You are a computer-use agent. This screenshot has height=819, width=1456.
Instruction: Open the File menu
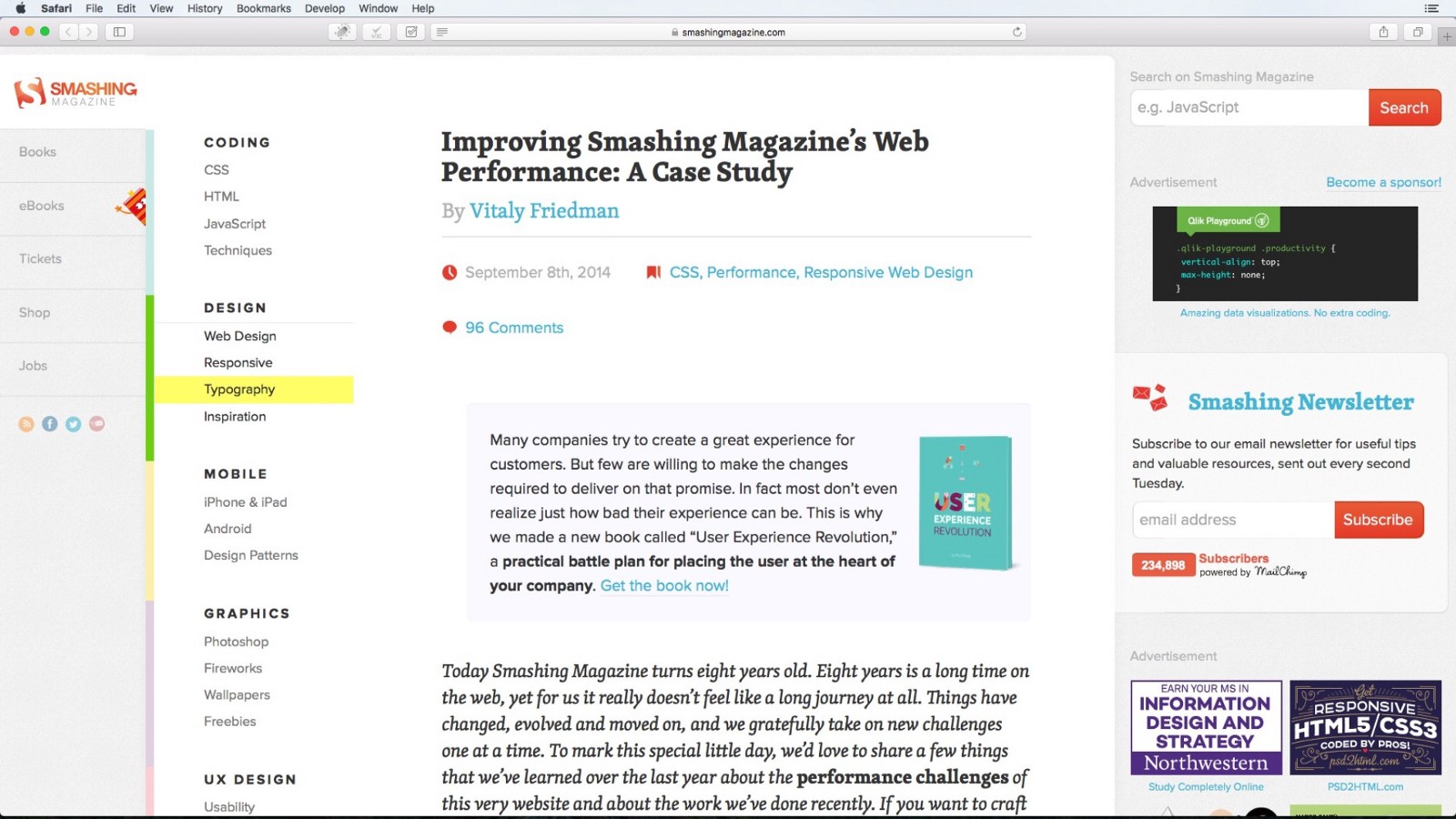pyautogui.click(x=94, y=8)
